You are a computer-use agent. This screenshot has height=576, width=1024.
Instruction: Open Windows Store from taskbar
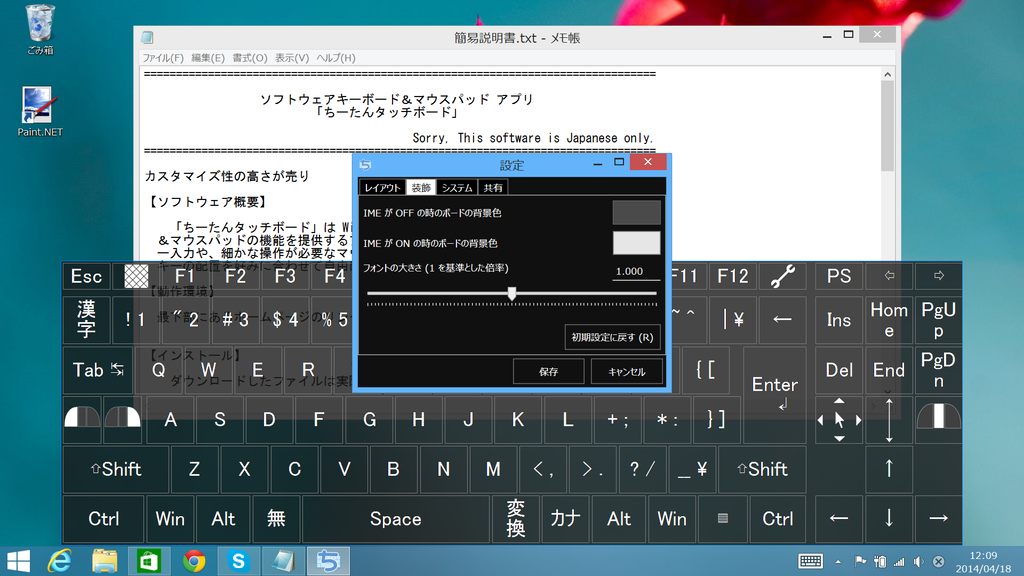pos(149,561)
